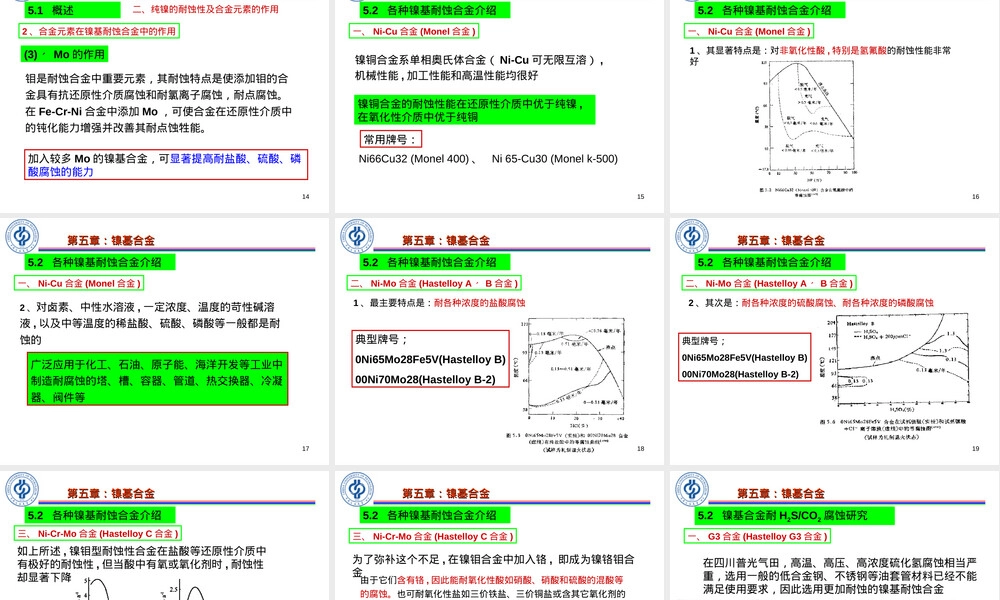Viewport: 1000px width, 600px height.
Task: Click the logo on the 如上所述 slide
Action: pyautogui.click(x=22, y=489)
